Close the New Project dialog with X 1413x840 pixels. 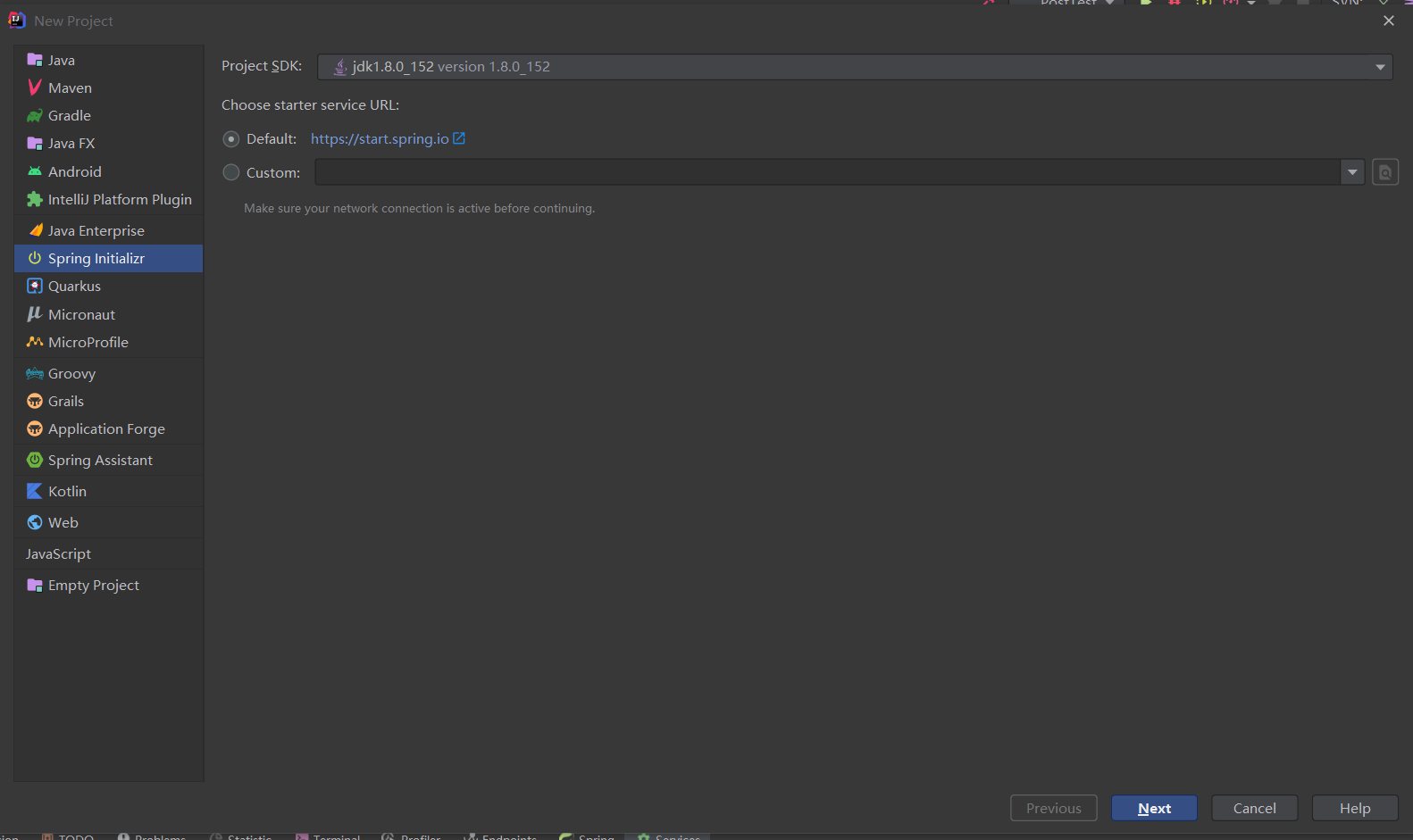1389,21
